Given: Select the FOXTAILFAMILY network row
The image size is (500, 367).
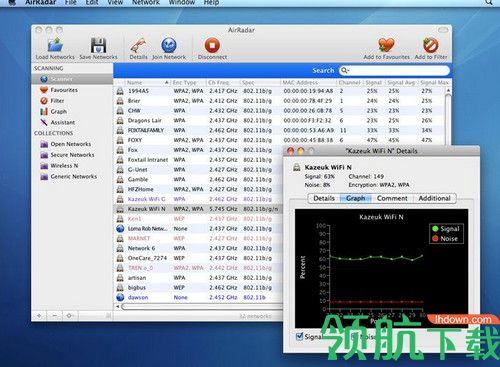Looking at the screenshot, I should [x=279, y=130].
